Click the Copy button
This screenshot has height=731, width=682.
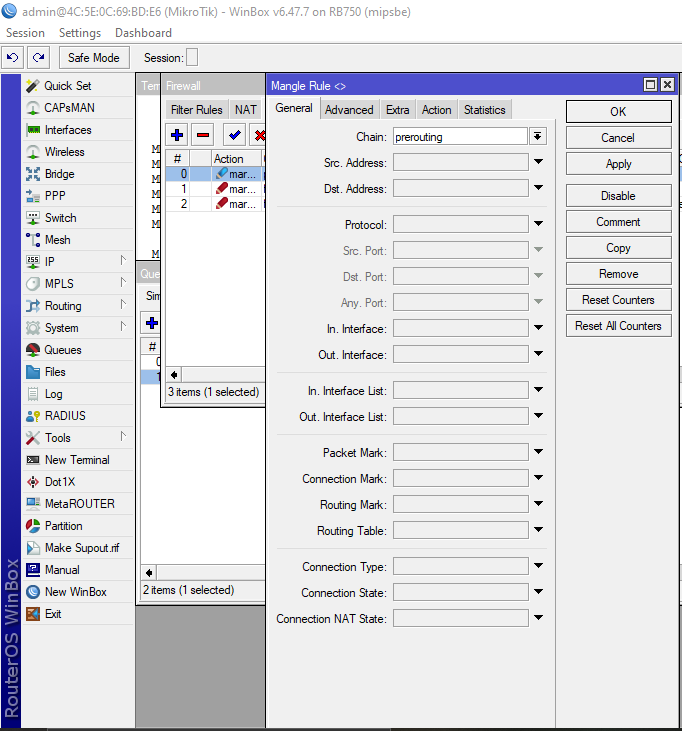point(619,248)
